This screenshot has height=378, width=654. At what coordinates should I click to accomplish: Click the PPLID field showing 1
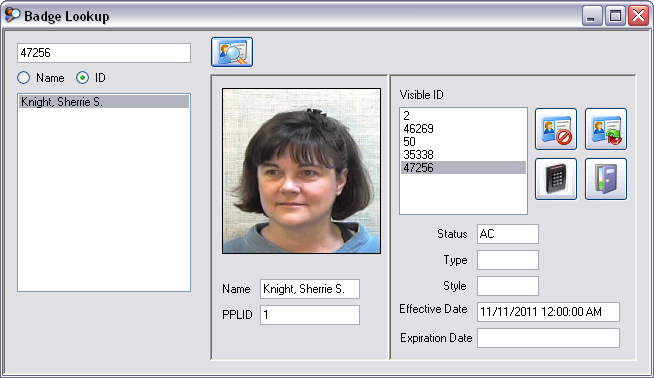click(309, 315)
